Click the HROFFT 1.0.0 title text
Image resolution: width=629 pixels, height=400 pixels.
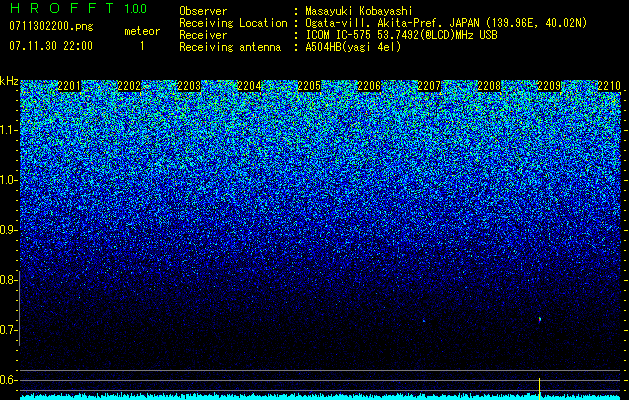78,8
